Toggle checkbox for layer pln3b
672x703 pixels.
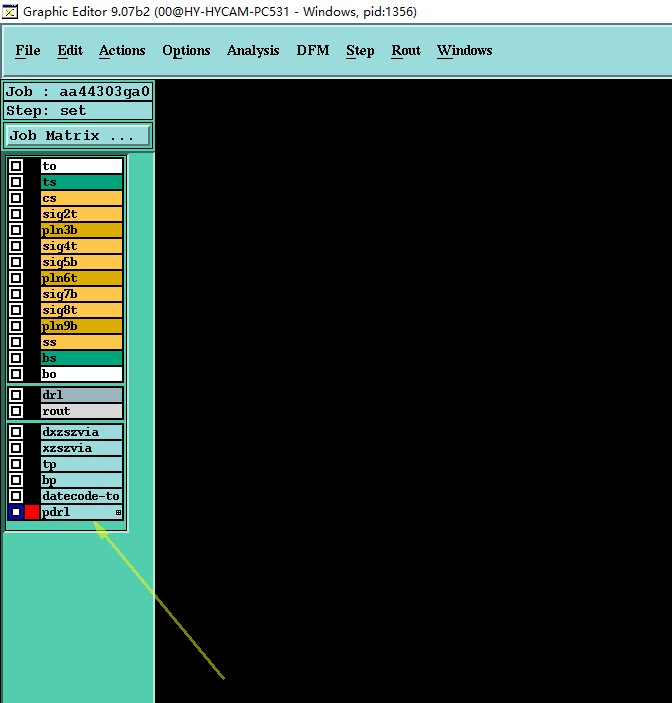(16, 230)
